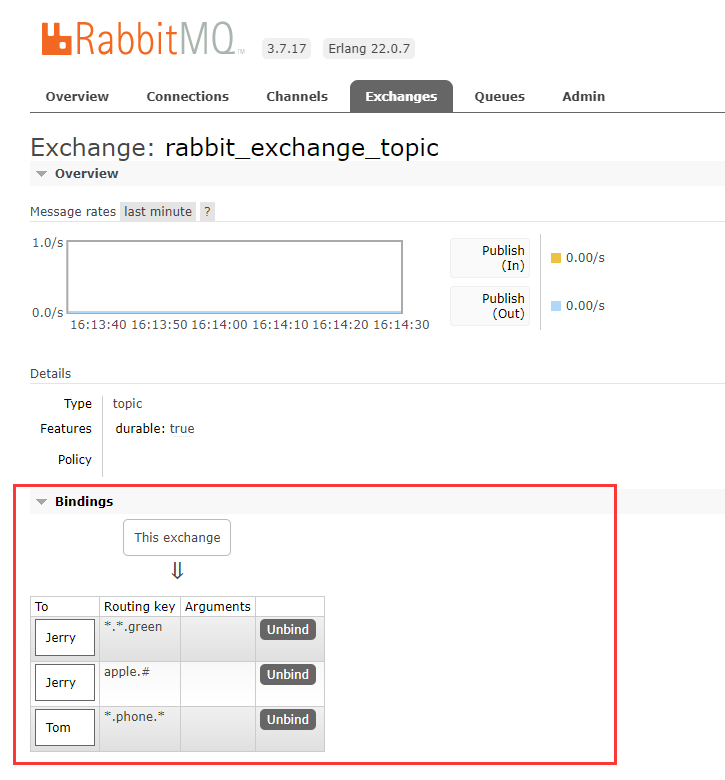The height and width of the screenshot is (780, 725).
Task: Click the message rates chart
Action: (235, 277)
